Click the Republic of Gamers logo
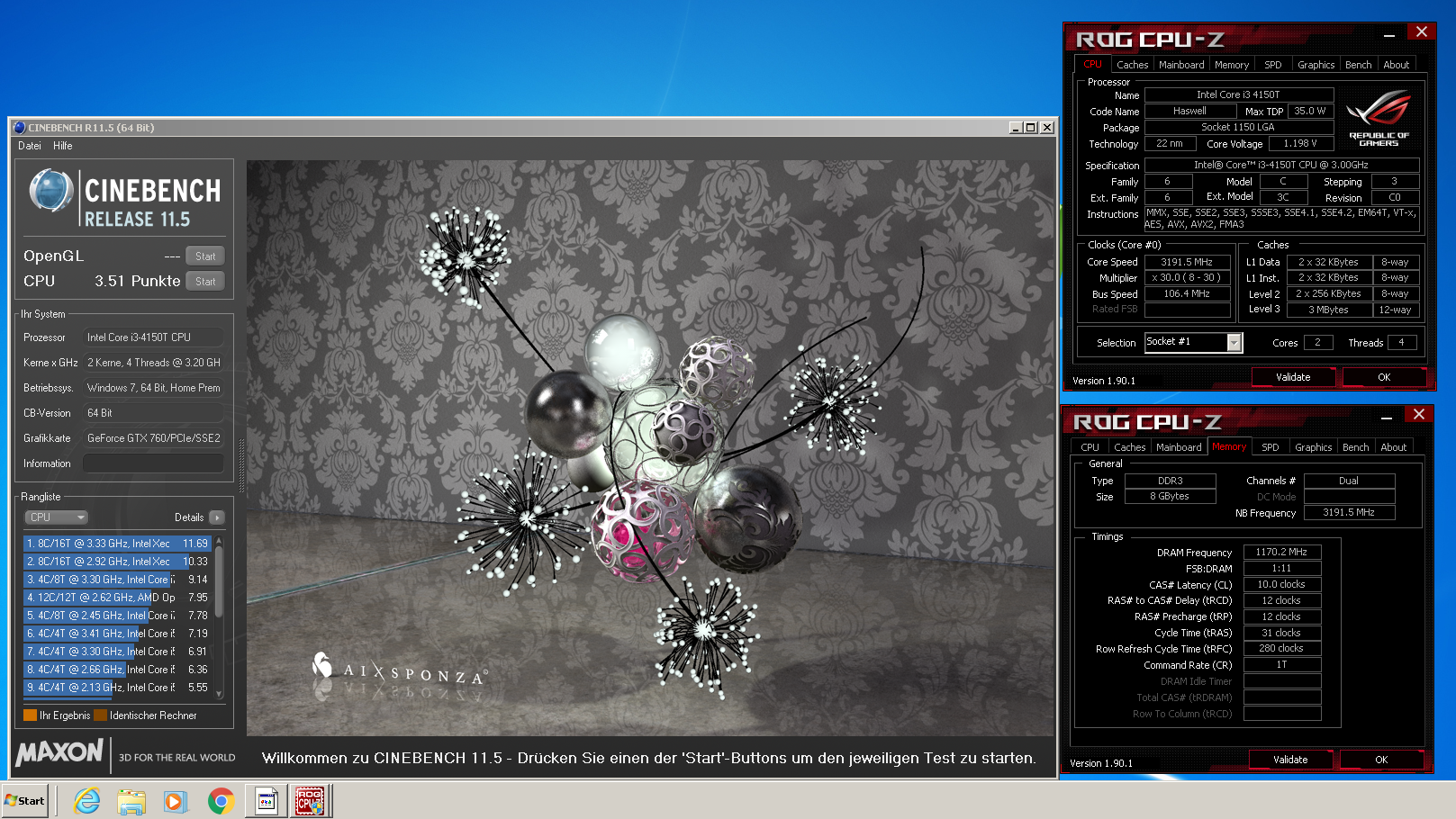 tap(1379, 118)
